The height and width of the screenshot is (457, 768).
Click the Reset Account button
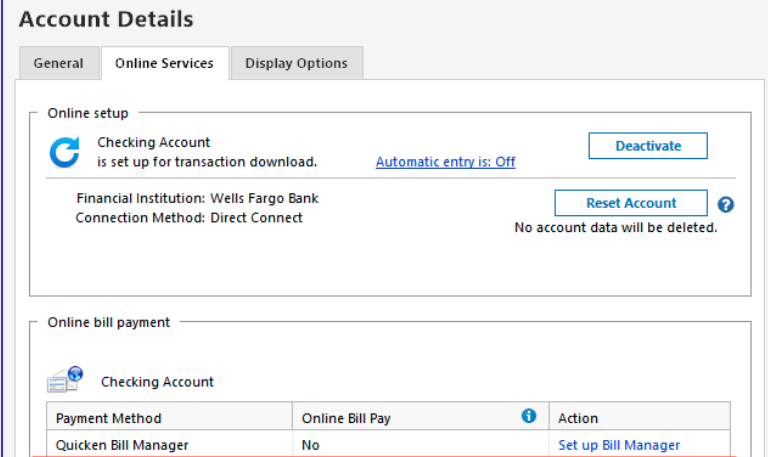click(631, 203)
